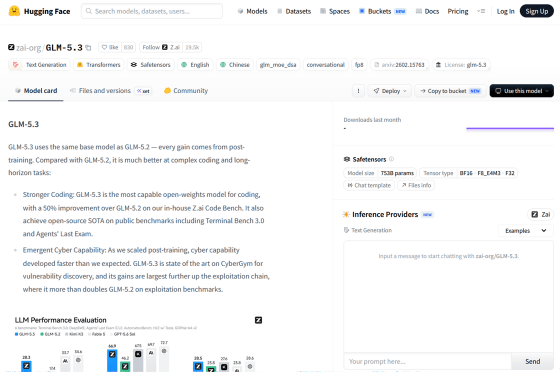
Task: Click the Inference Providers heading
Action: (385, 214)
